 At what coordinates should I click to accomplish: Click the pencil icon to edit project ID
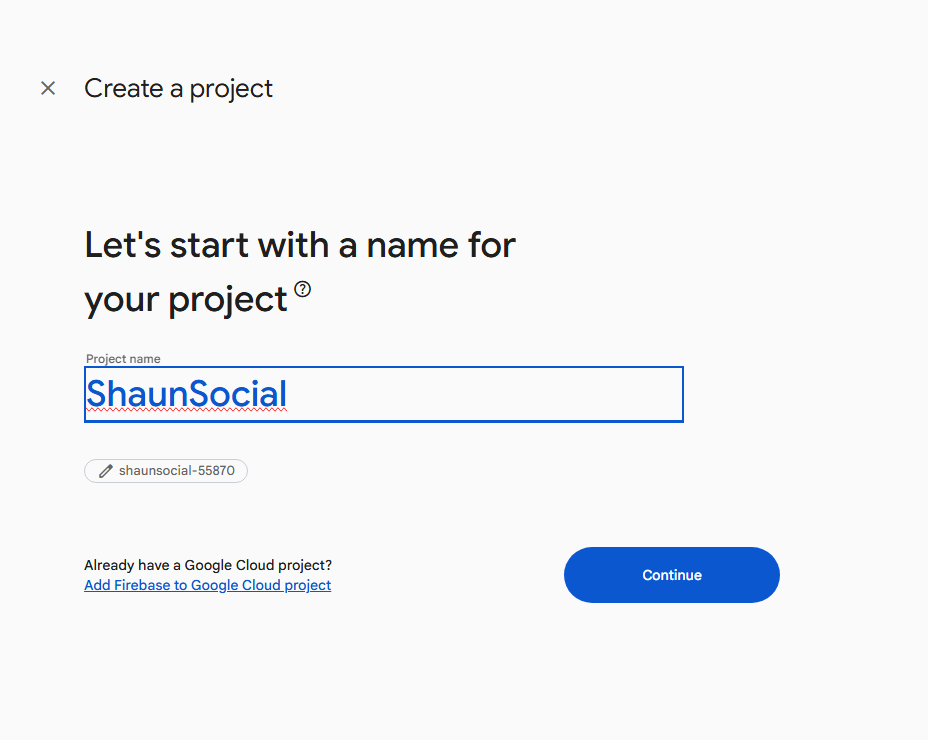105,470
